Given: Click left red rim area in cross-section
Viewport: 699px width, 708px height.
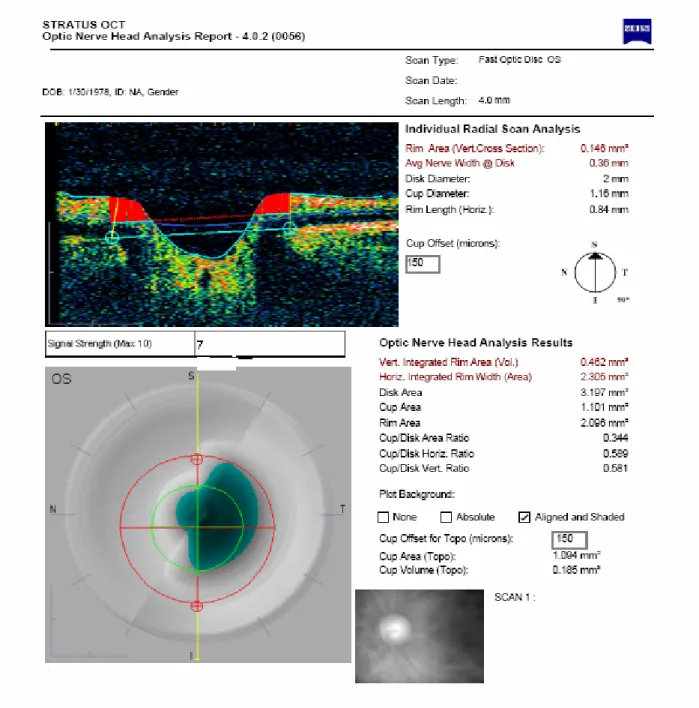Looking at the screenshot, I should click(125, 210).
